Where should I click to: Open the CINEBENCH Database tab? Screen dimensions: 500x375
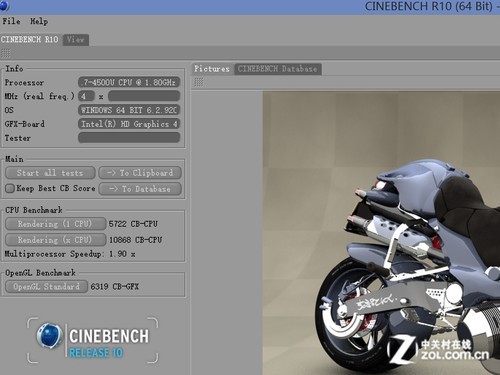click(x=278, y=69)
